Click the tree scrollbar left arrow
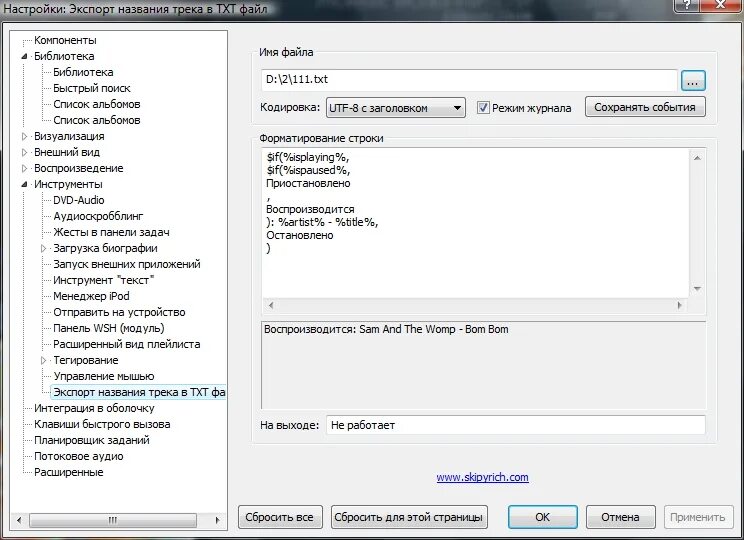 [19, 520]
